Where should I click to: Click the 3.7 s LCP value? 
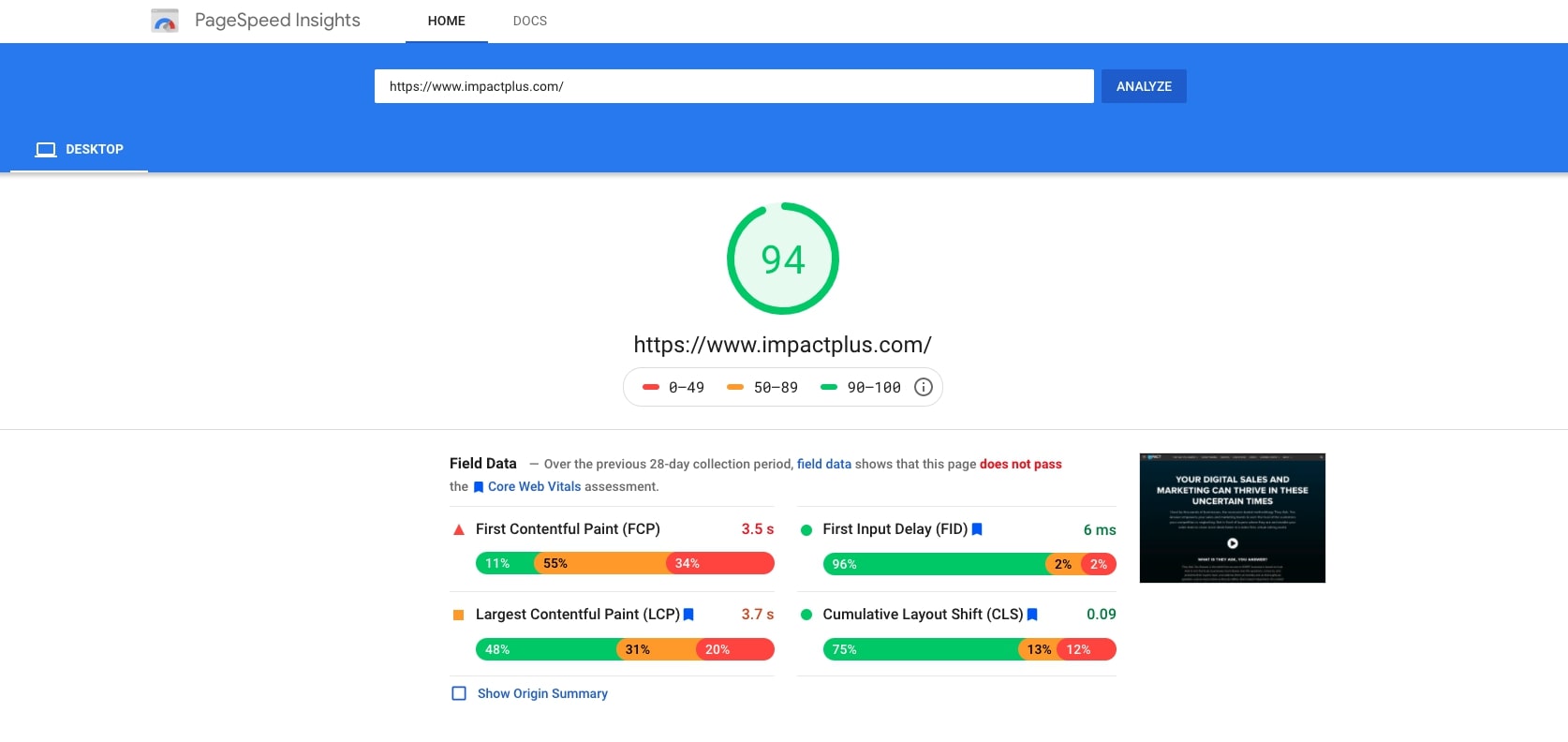(x=758, y=615)
